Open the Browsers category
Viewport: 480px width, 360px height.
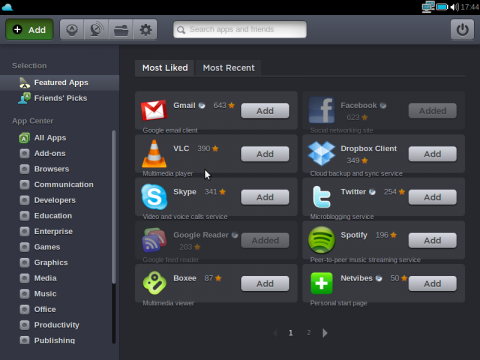coord(51,169)
